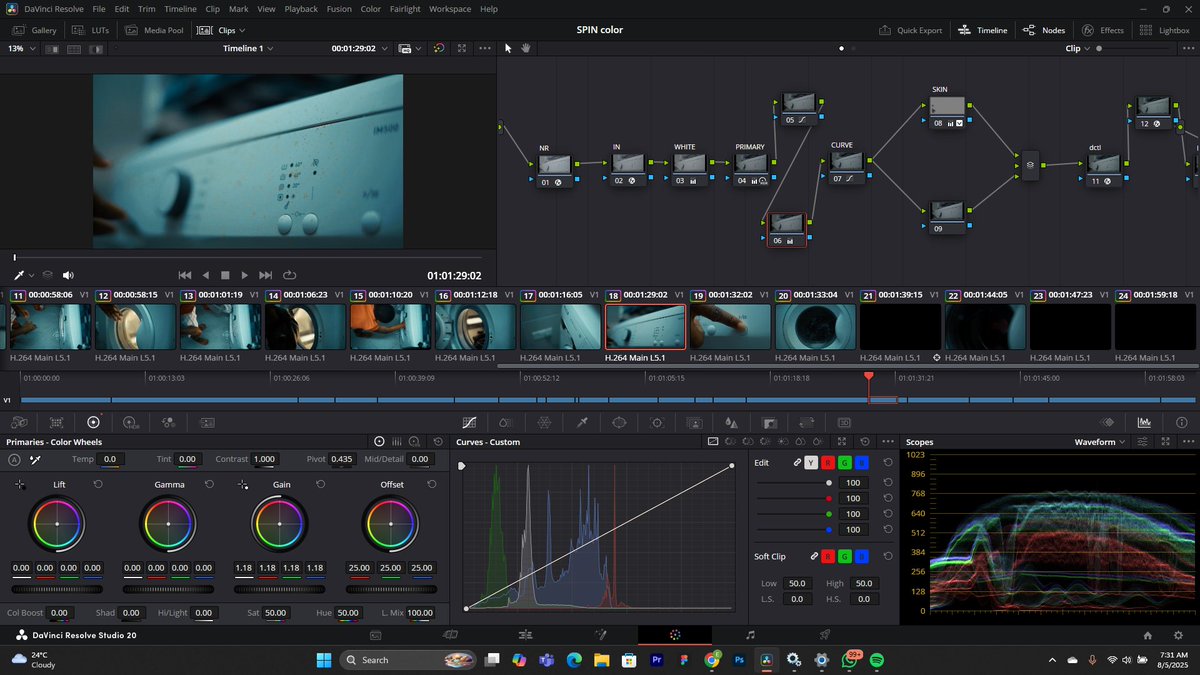Open Spotify from the taskbar
Screen dimensions: 1200x675
[x=877, y=660]
